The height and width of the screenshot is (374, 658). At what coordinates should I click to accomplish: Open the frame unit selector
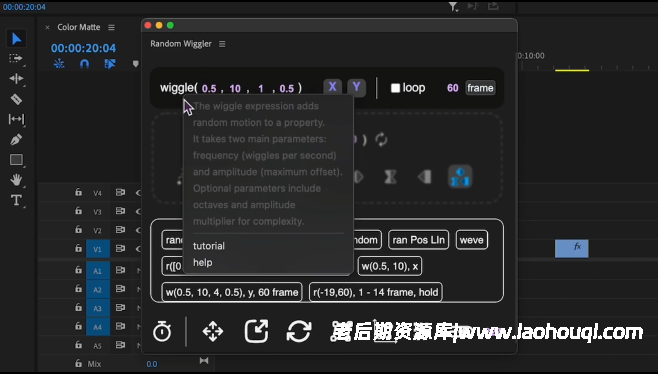pos(480,88)
